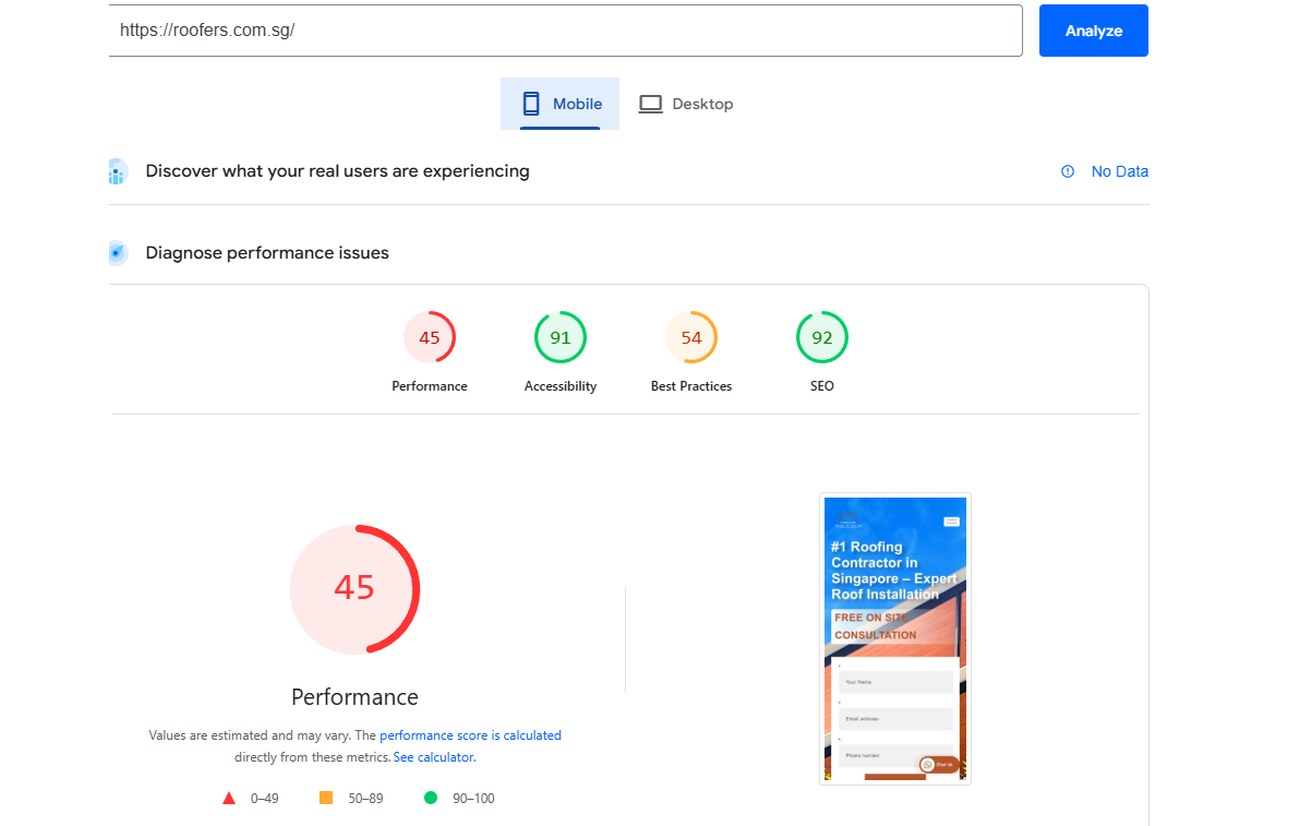The image size is (1300, 826).
Task: Click the diagnose performance issues icon
Action: (x=118, y=253)
